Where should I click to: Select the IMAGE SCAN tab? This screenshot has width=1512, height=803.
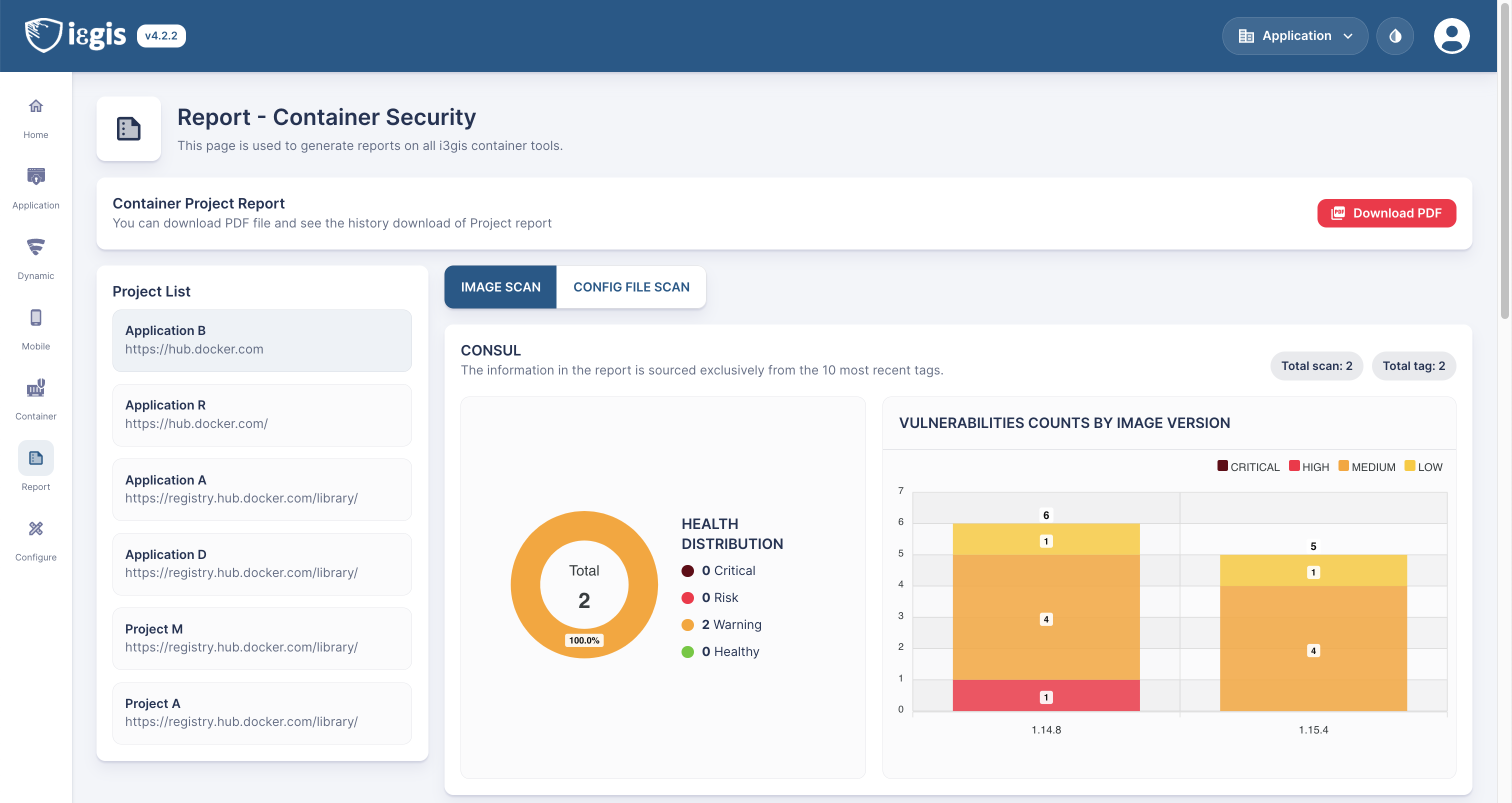(500, 287)
